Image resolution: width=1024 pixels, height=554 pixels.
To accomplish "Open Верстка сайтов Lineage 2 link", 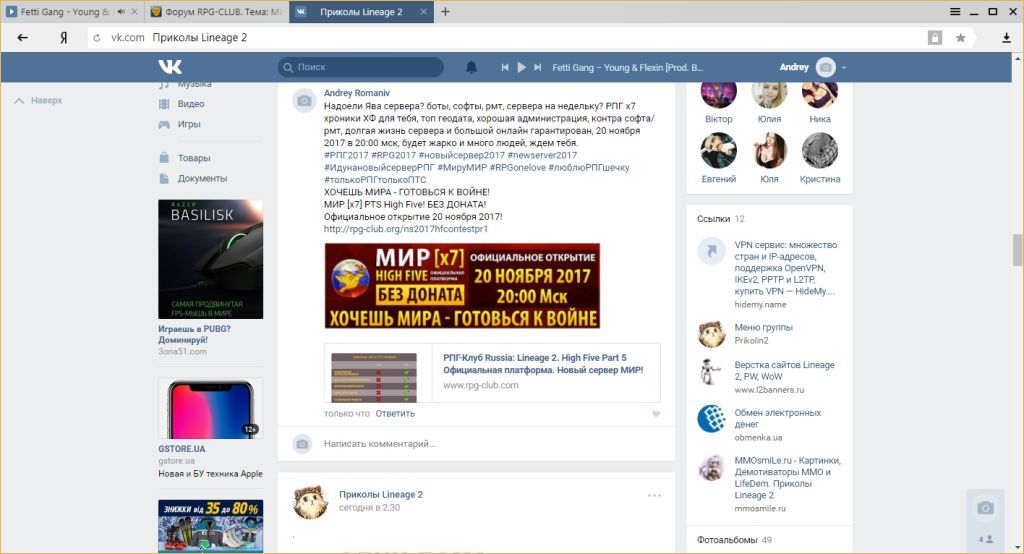I will (x=784, y=370).
